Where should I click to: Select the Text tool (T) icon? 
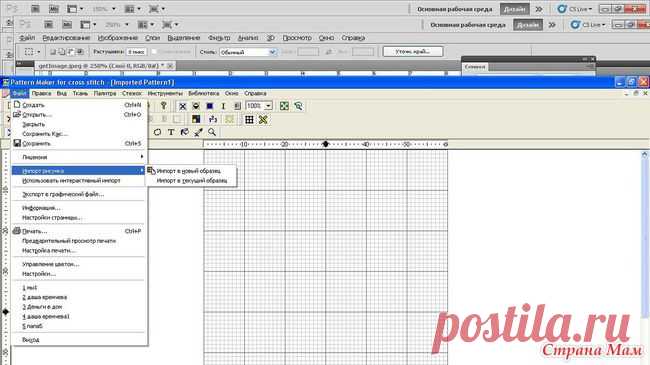(171, 132)
